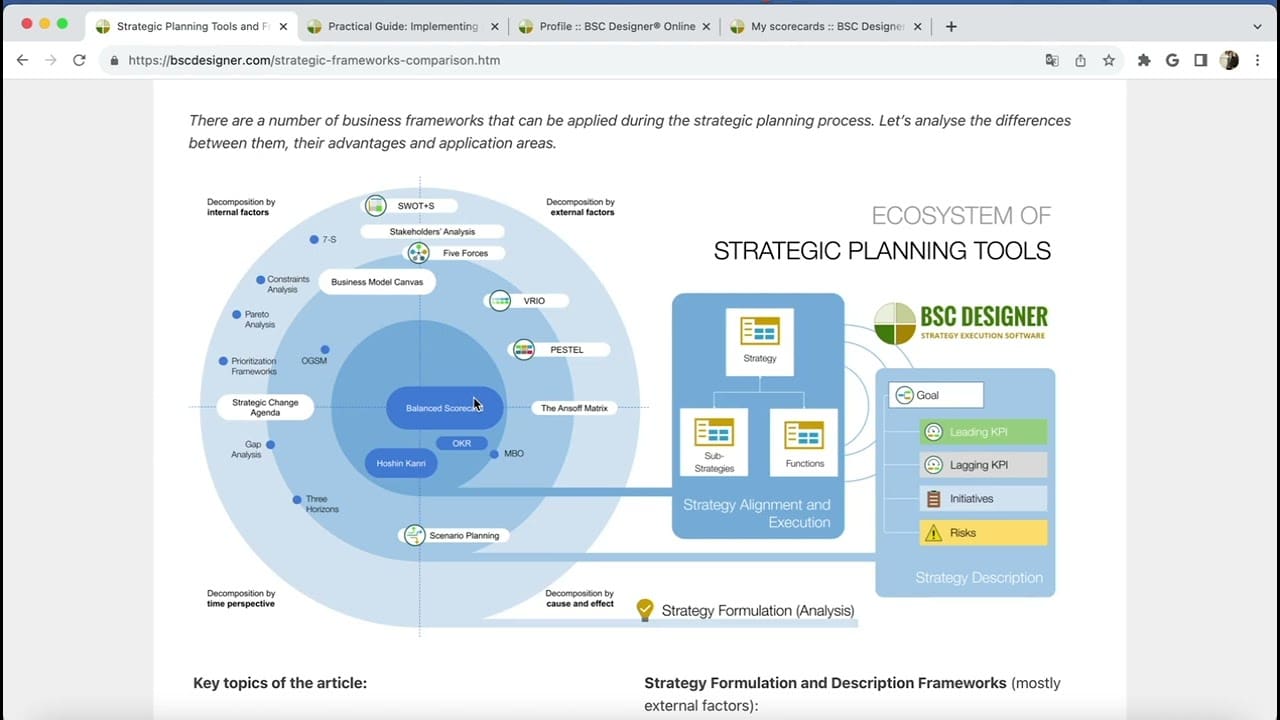The height and width of the screenshot is (720, 1280).
Task: Close the Practical Guide tab
Action: pos(494,26)
